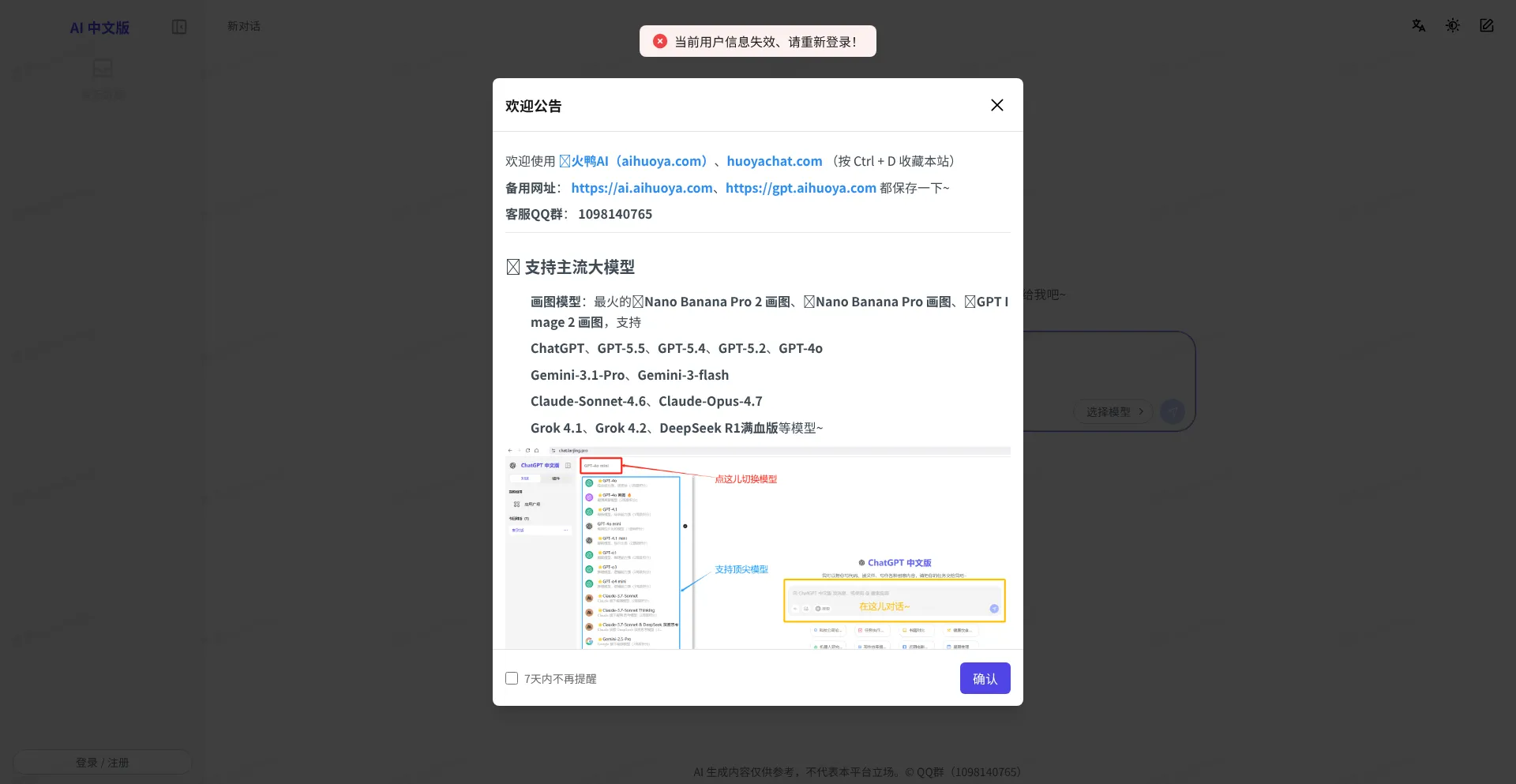Open the 选择模型 dropdown
Screen dimensions: 1516x784
coord(1113,411)
